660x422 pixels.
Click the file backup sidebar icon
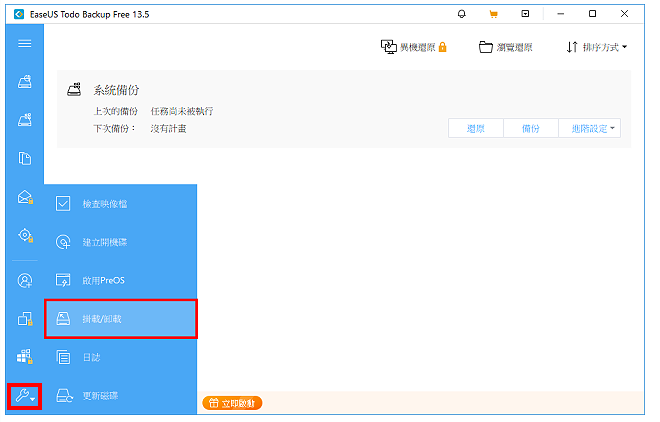25,158
